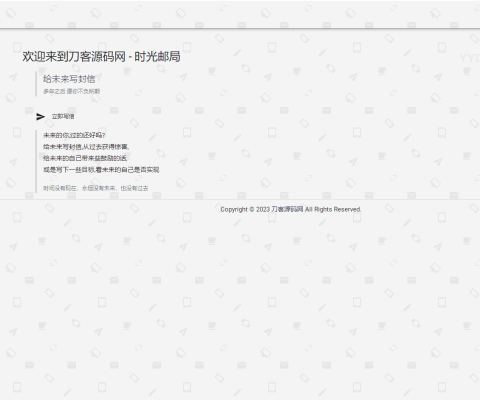Screen dimensions: 480x400
Task: Click the 时光邮局 portion of the title
Action: pos(157,57)
